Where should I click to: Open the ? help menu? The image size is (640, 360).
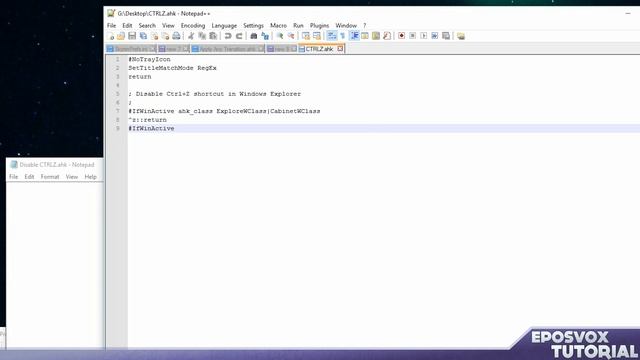(x=364, y=25)
